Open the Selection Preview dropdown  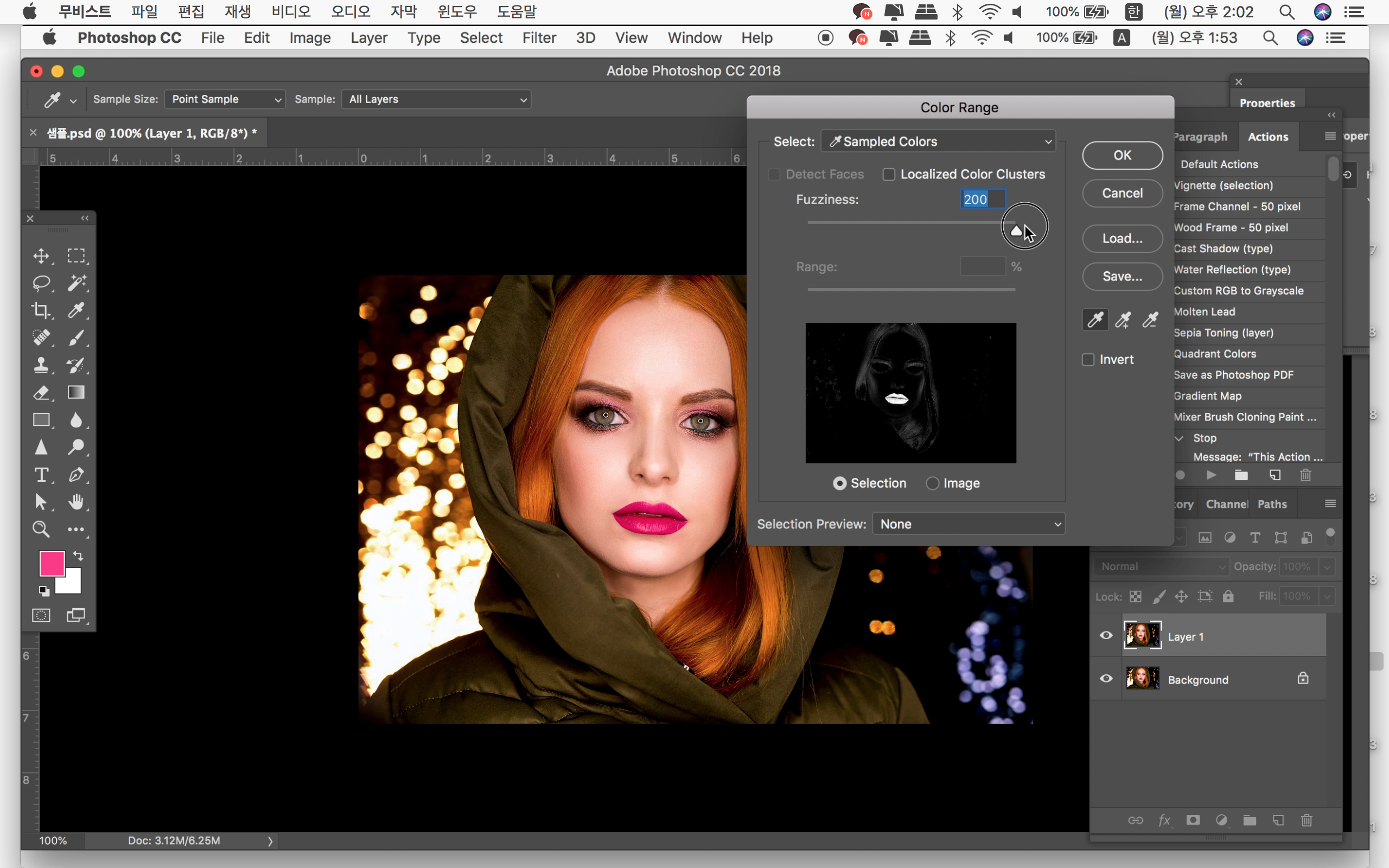969,524
